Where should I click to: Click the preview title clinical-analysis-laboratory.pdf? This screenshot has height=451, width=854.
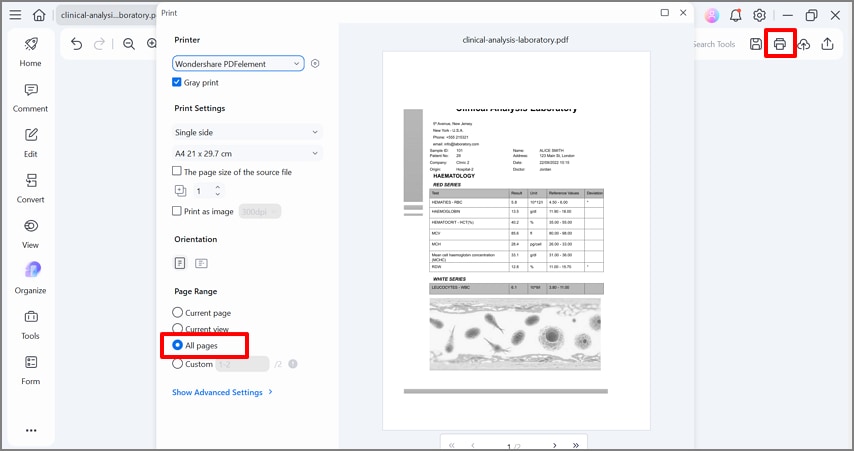515,40
